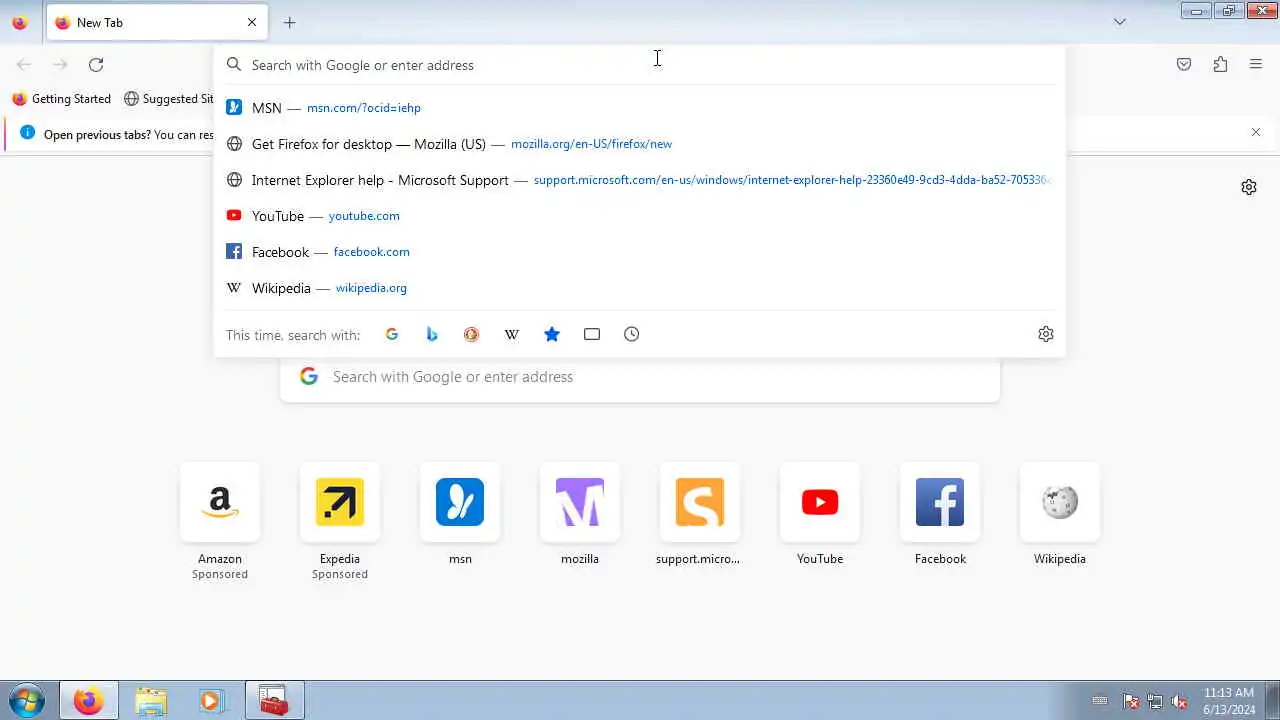This screenshot has width=1280, height=720.
Task: Click the Reload page icon
Action: point(96,65)
